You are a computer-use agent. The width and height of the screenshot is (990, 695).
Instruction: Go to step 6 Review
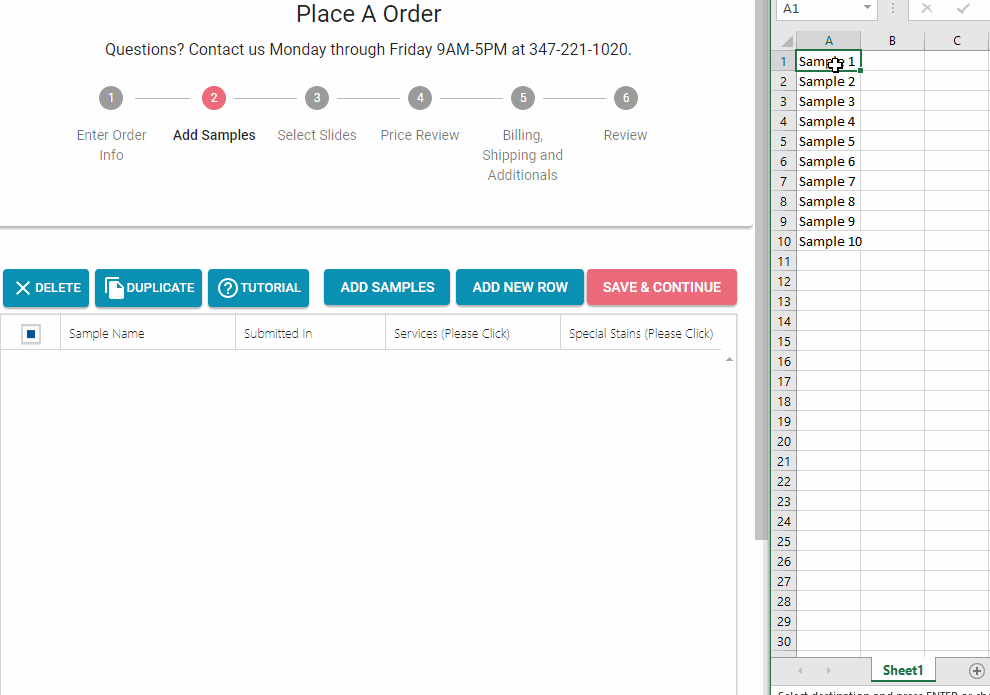pyautogui.click(x=625, y=98)
